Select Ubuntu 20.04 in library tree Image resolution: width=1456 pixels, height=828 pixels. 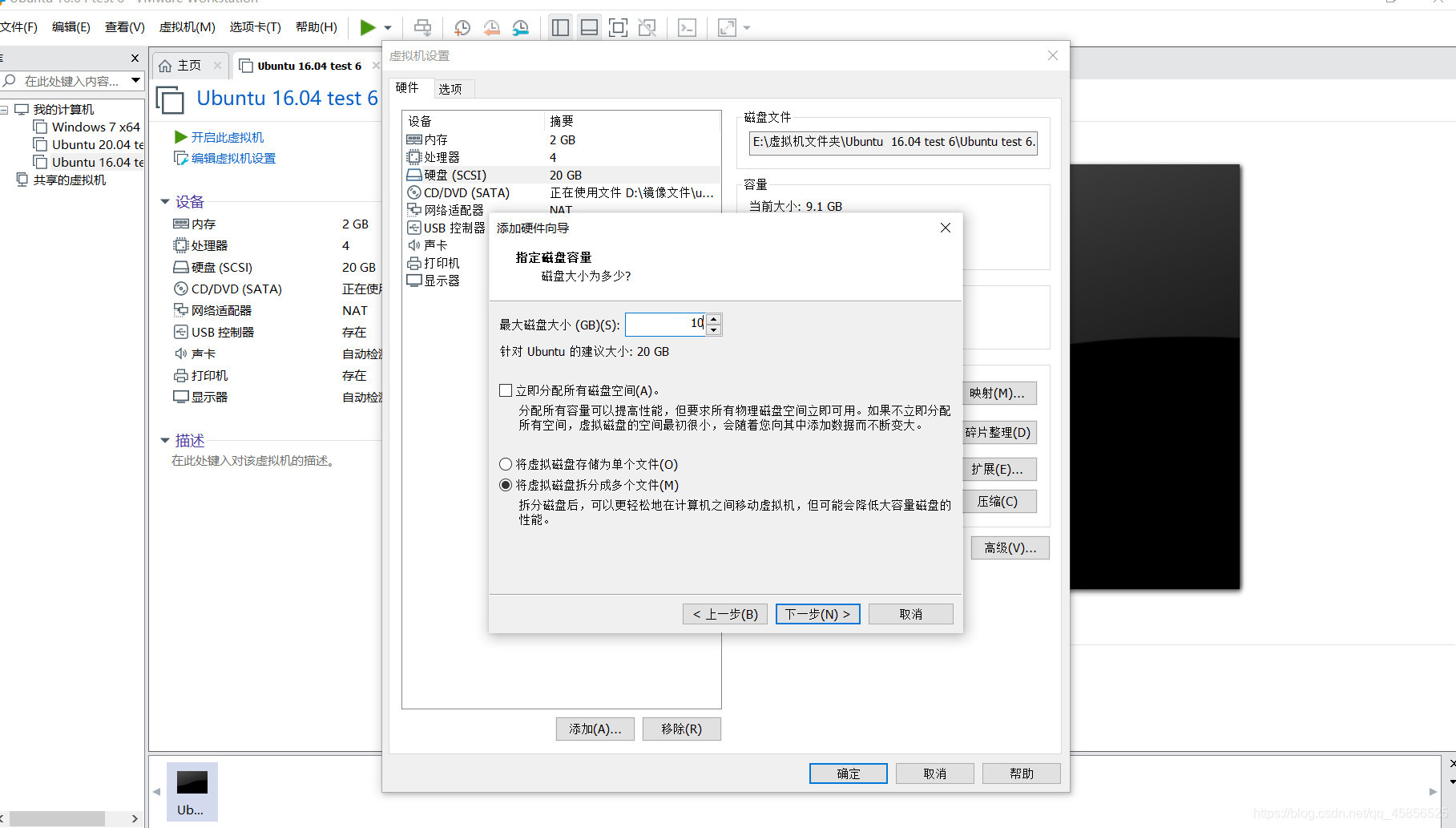click(88, 144)
